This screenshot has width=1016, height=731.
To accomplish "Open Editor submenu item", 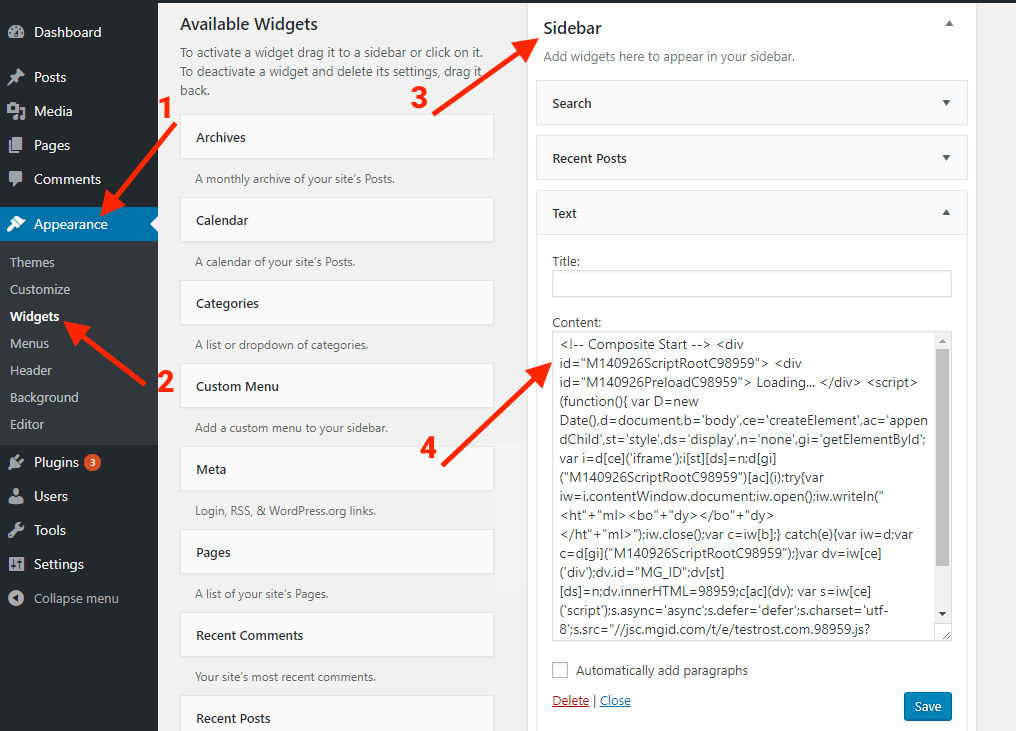I will point(27,424).
